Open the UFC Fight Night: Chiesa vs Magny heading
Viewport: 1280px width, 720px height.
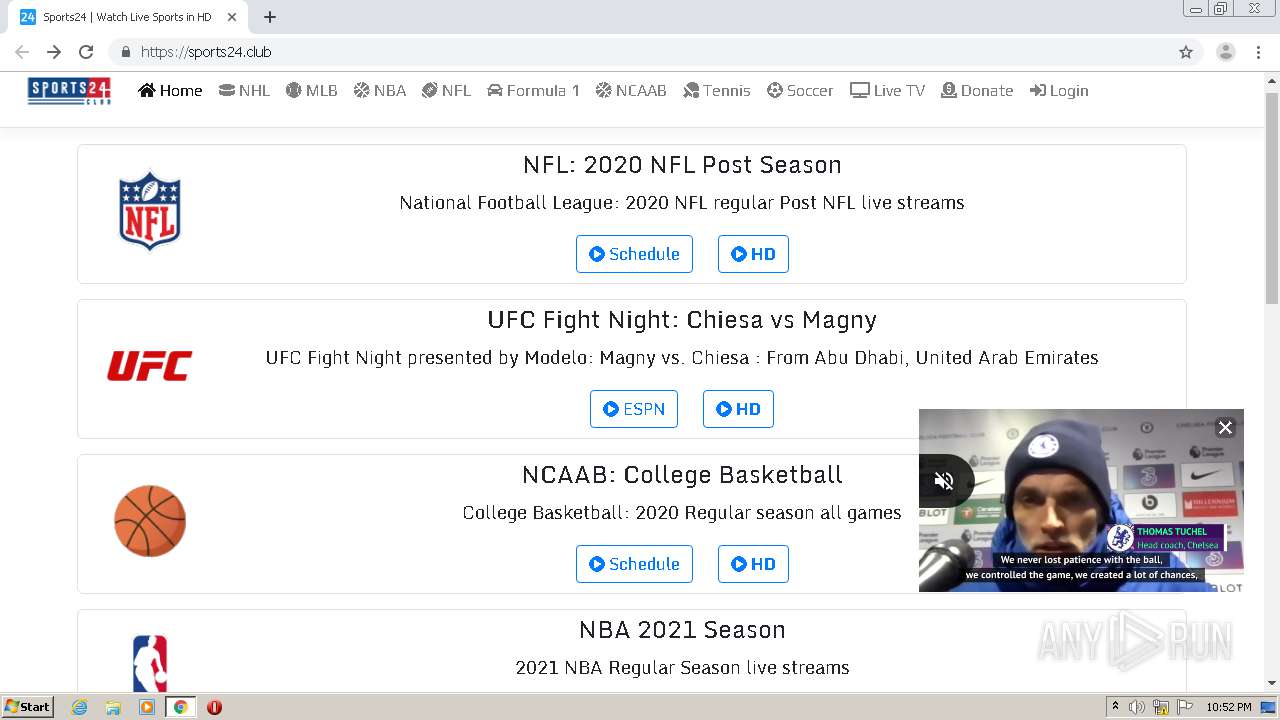pyautogui.click(x=682, y=320)
